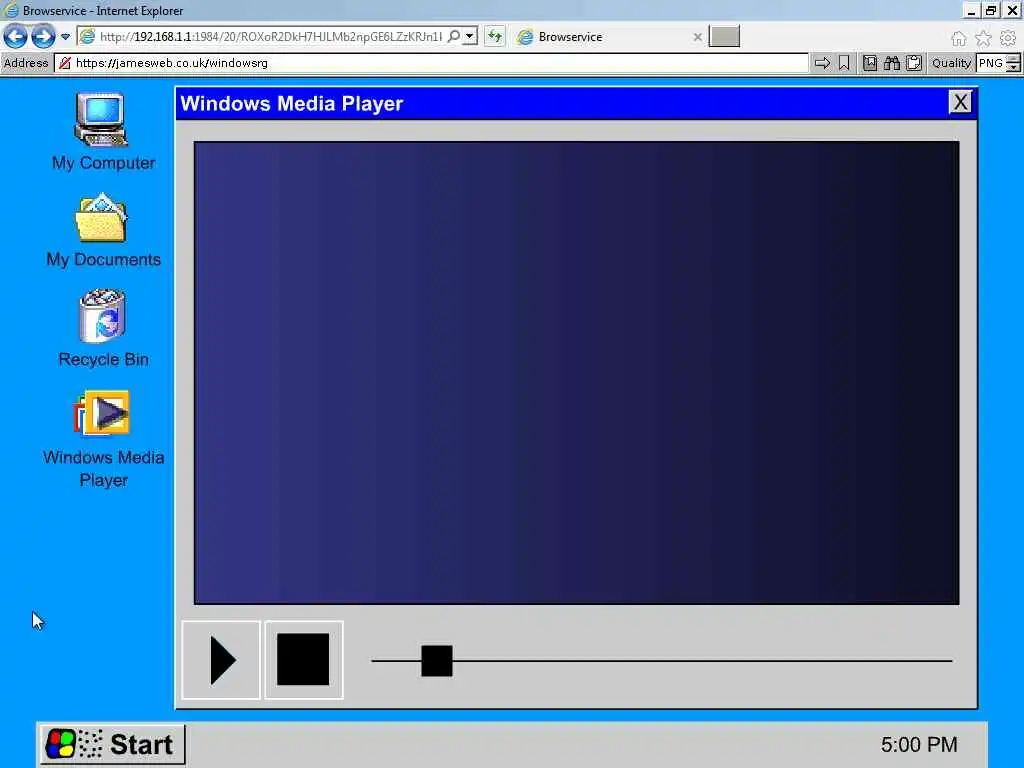Click the Address label
The image size is (1024, 768).
point(26,63)
